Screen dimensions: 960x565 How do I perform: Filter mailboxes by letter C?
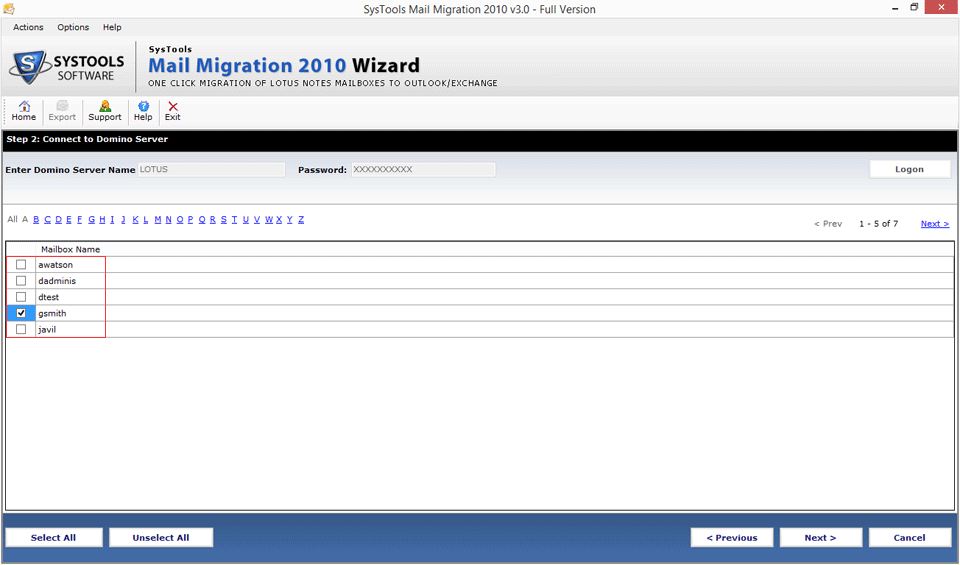(47, 219)
